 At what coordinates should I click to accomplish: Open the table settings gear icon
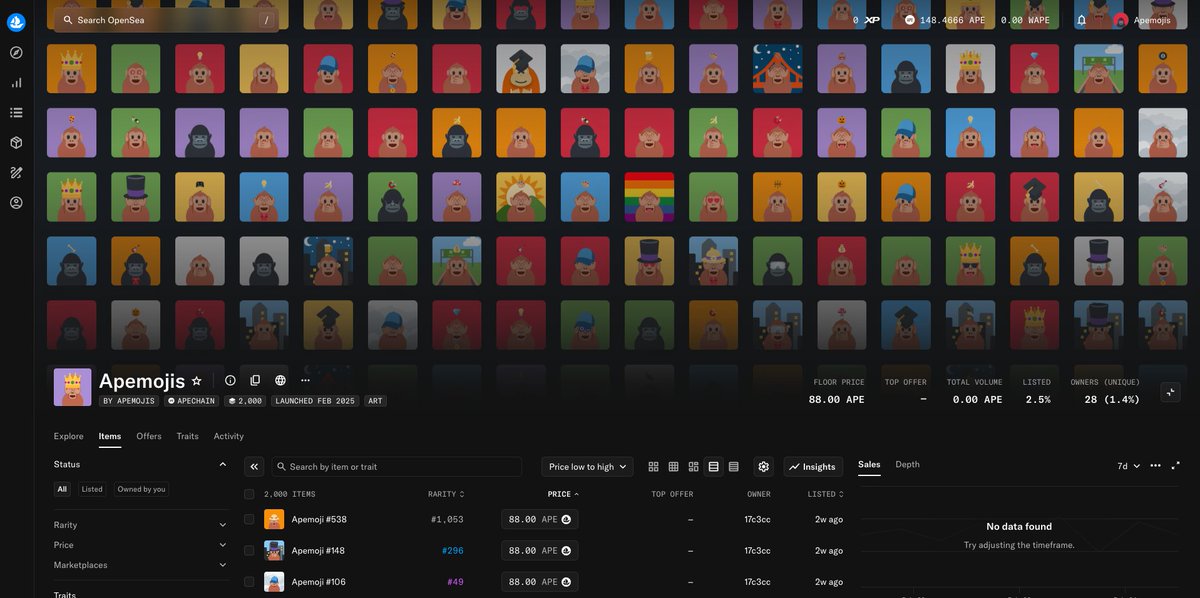[764, 467]
